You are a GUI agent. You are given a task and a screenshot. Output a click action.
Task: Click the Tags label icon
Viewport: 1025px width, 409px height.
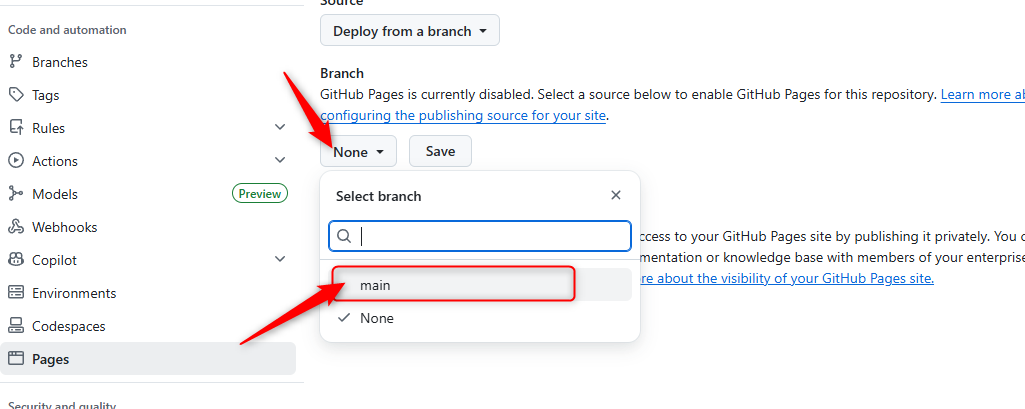click(15, 95)
